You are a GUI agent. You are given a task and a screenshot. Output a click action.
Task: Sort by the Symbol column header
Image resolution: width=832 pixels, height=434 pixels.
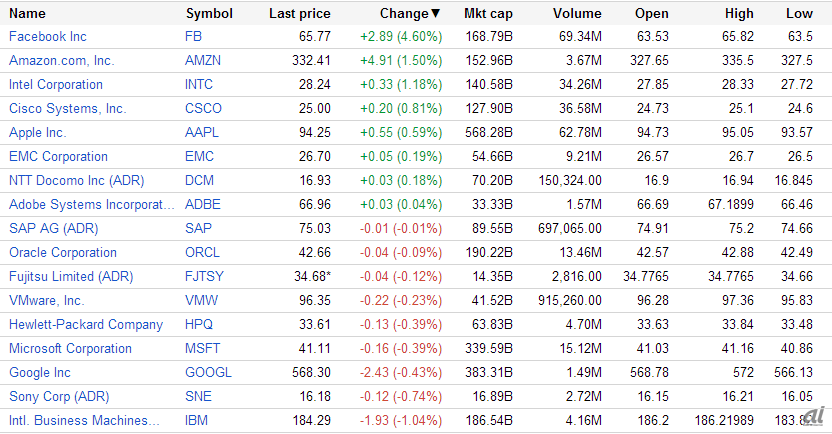click(x=209, y=13)
